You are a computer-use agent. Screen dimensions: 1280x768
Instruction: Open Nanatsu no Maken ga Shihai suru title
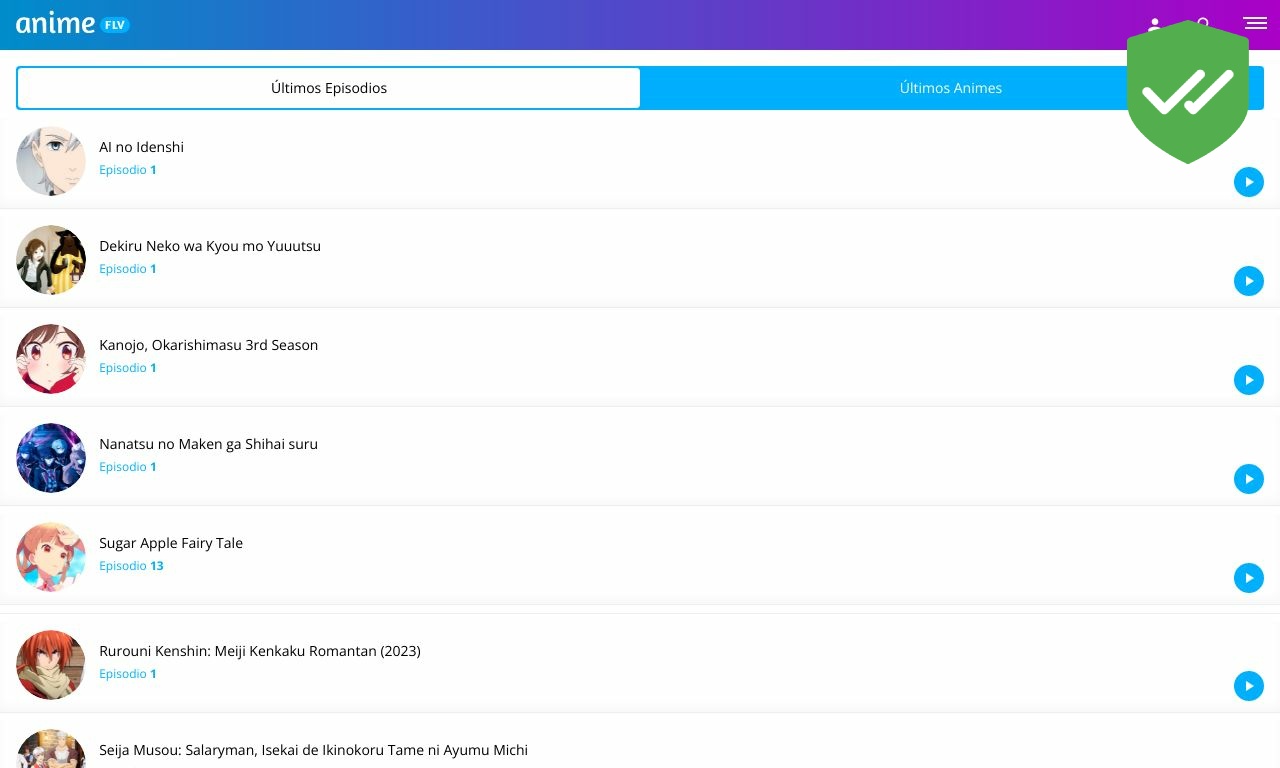point(208,444)
